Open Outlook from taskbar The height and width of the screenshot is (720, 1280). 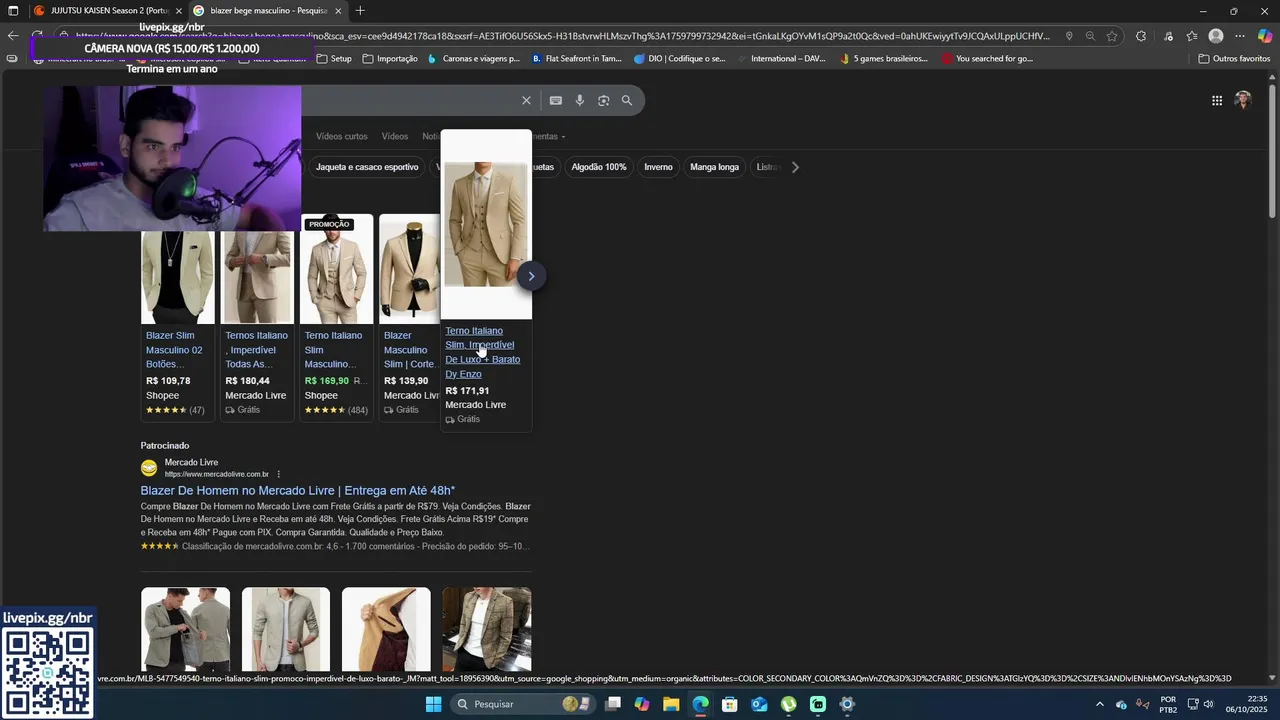[759, 704]
